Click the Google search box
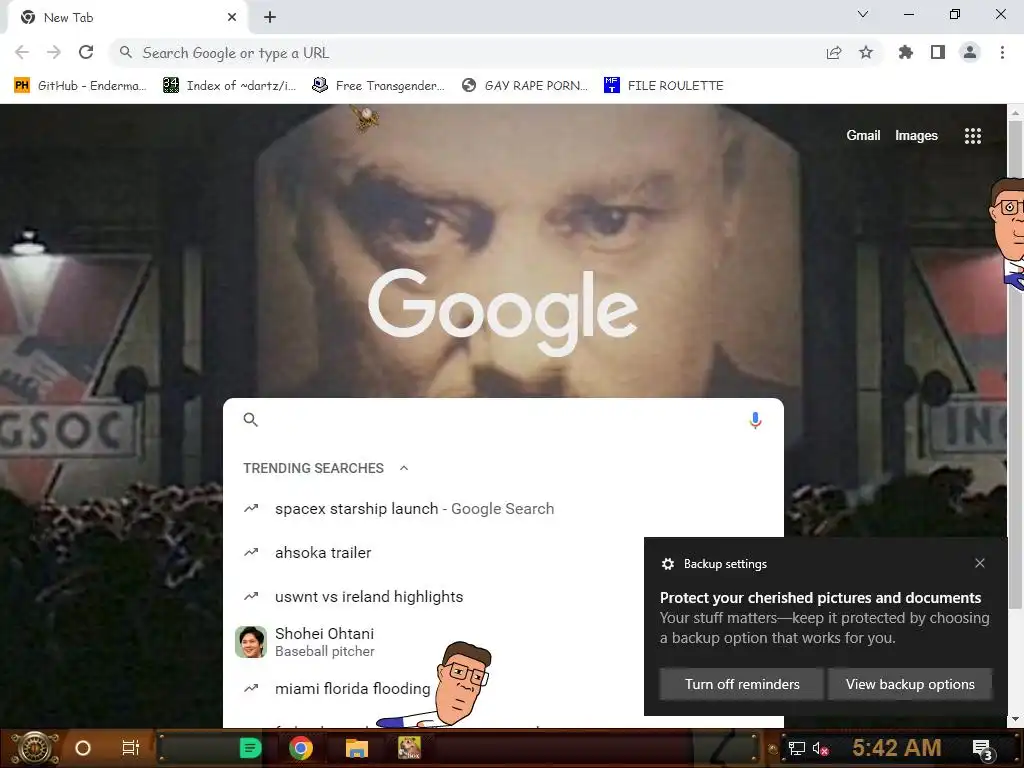This screenshot has height=768, width=1024. tap(503, 420)
